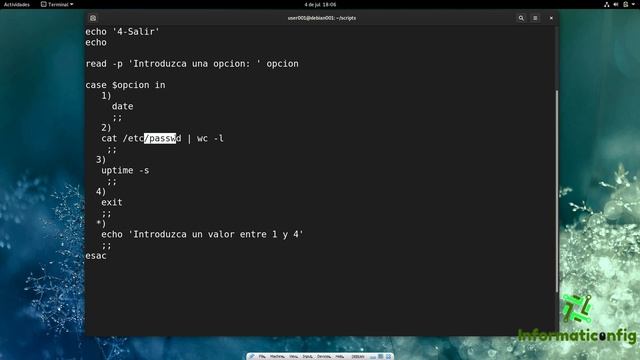
Task: Open Machine menu in VirtualBox mini toolbar
Action: tap(277, 357)
